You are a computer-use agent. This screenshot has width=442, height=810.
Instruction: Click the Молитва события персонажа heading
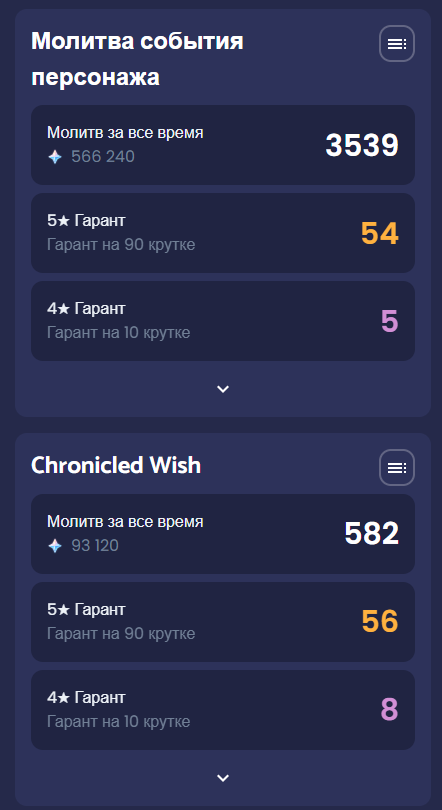[137, 59]
